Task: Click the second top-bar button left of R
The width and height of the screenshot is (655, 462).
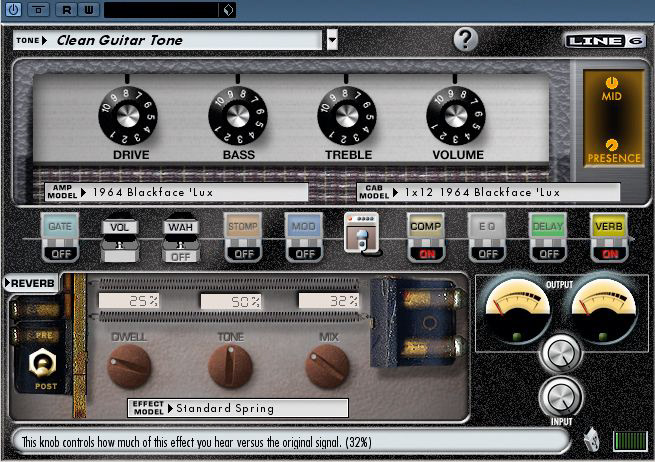Action: pyautogui.click(x=38, y=10)
